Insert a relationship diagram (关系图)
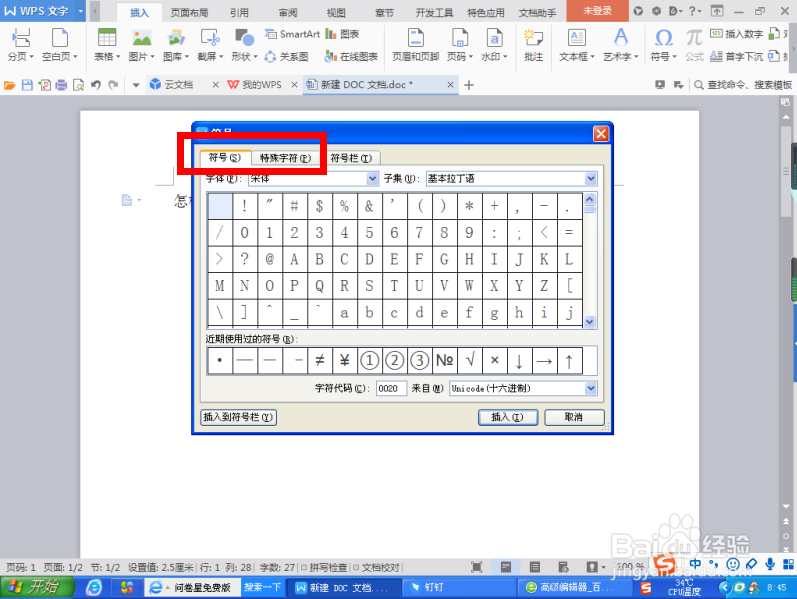The image size is (797, 599). click(x=287, y=56)
